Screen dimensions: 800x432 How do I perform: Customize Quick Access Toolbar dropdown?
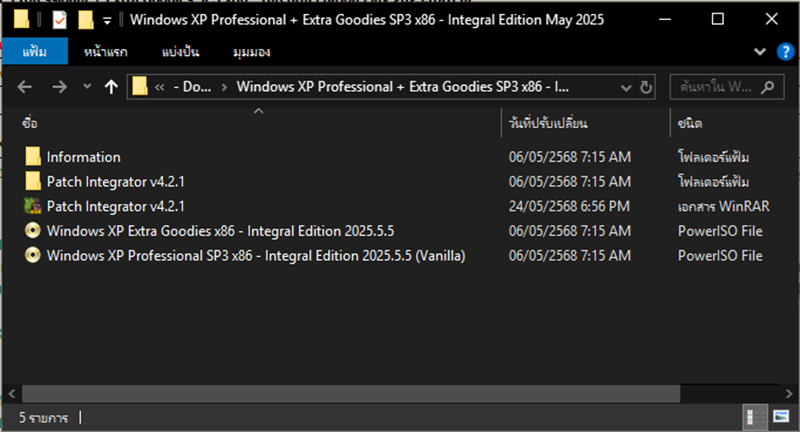point(107,21)
